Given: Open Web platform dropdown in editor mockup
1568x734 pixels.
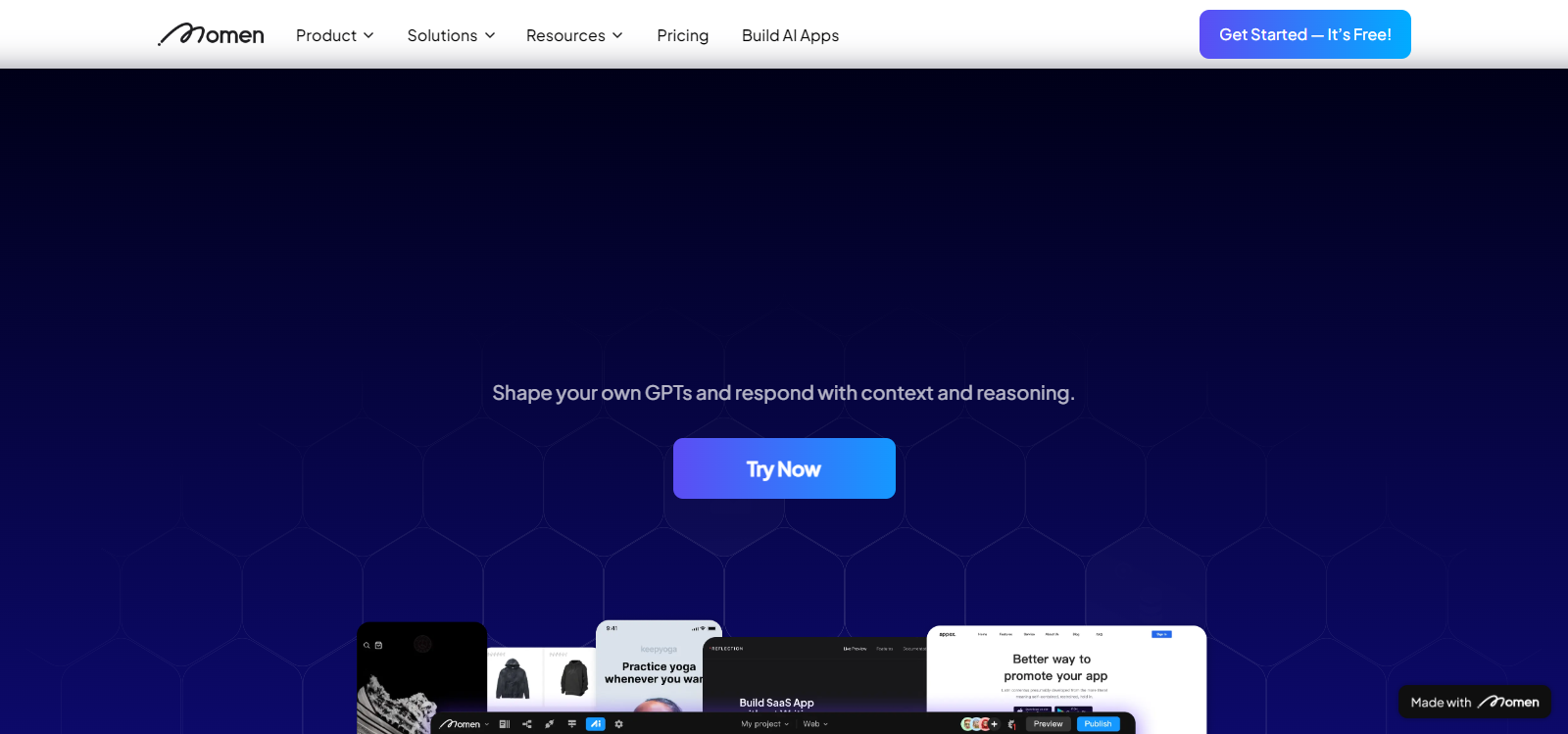Looking at the screenshot, I should (x=815, y=724).
